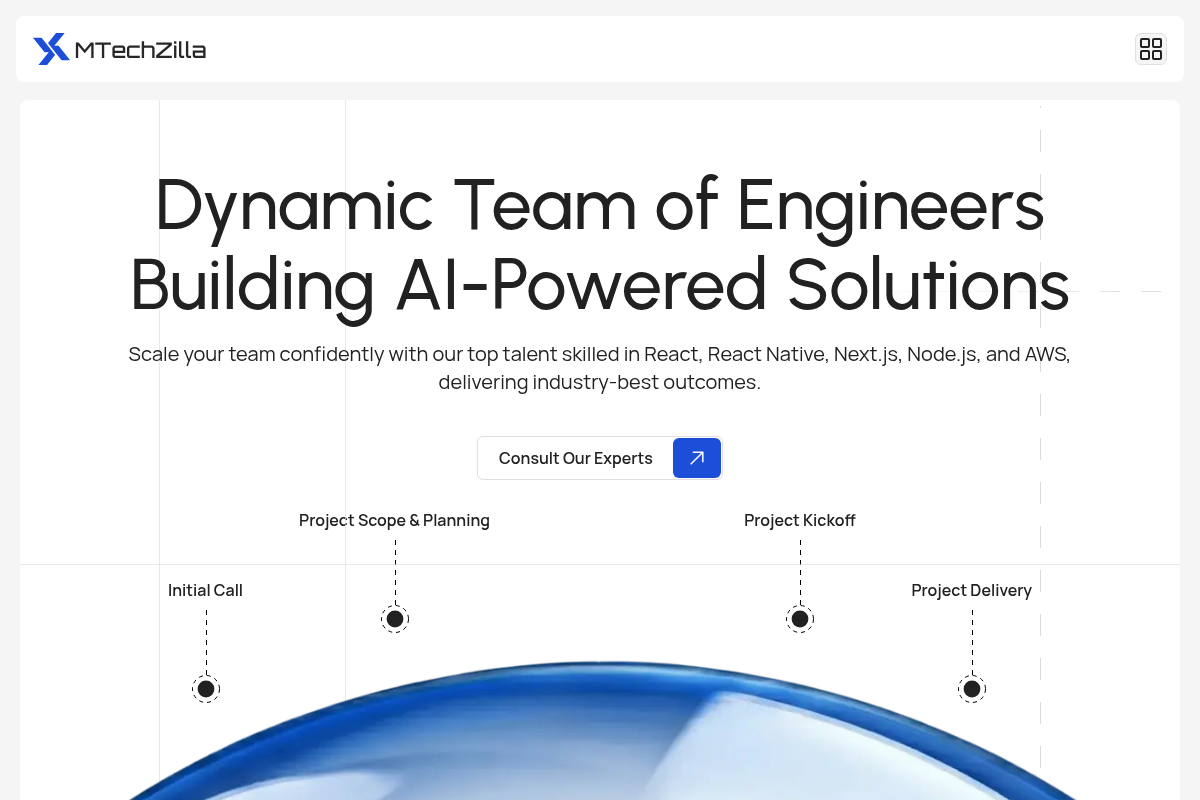Click the blue diagonal arrow icon
The height and width of the screenshot is (800, 1200).
(697, 458)
